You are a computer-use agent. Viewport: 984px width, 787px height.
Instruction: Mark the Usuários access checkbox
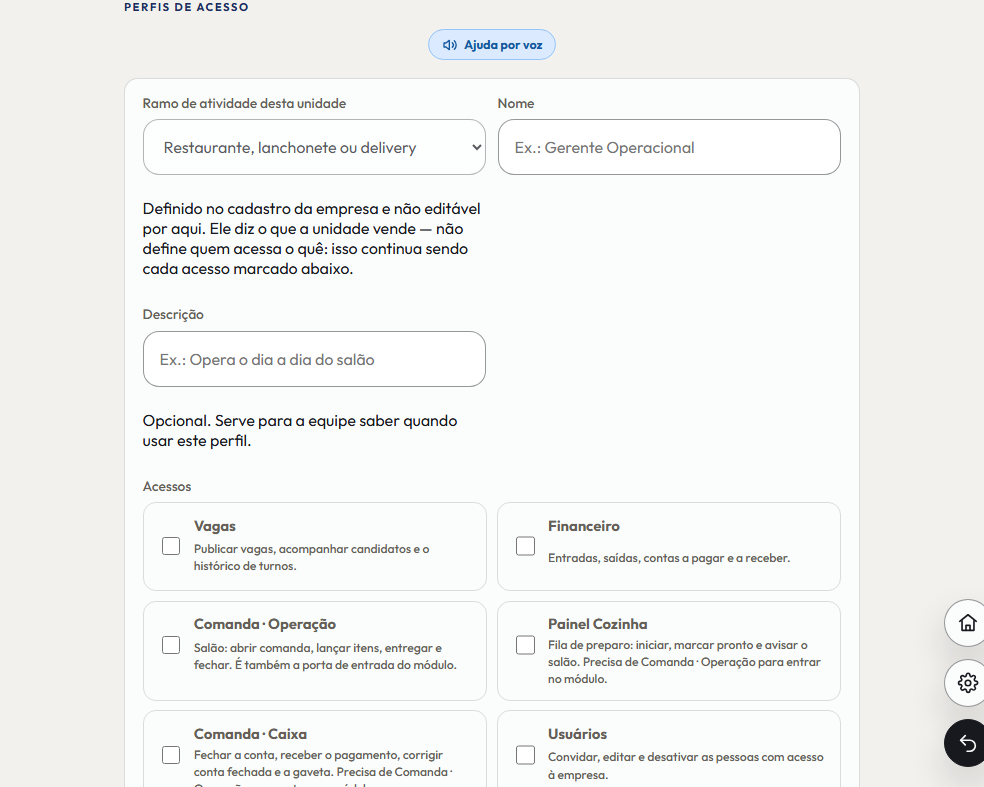tap(525, 754)
